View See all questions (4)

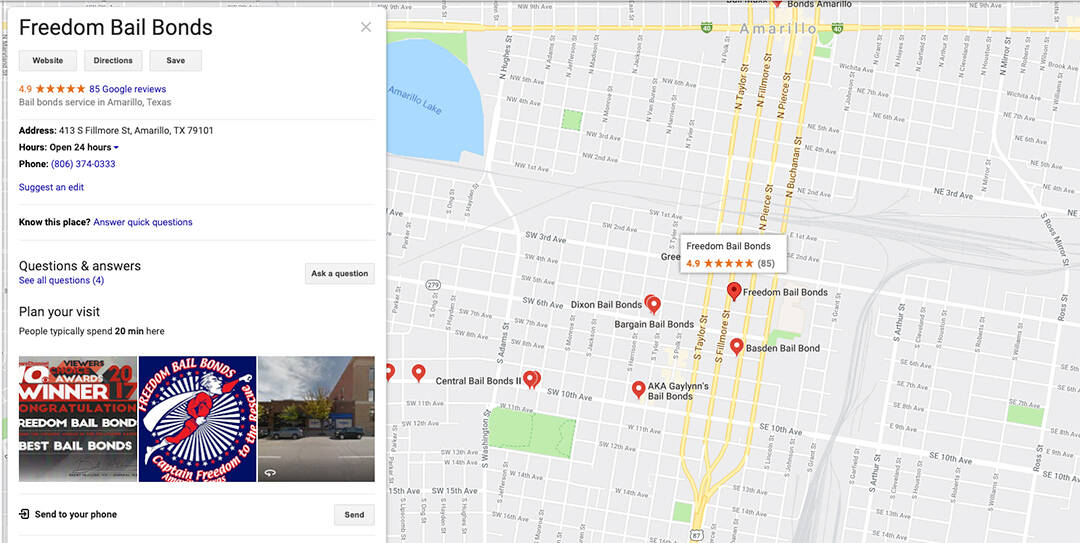[61, 280]
